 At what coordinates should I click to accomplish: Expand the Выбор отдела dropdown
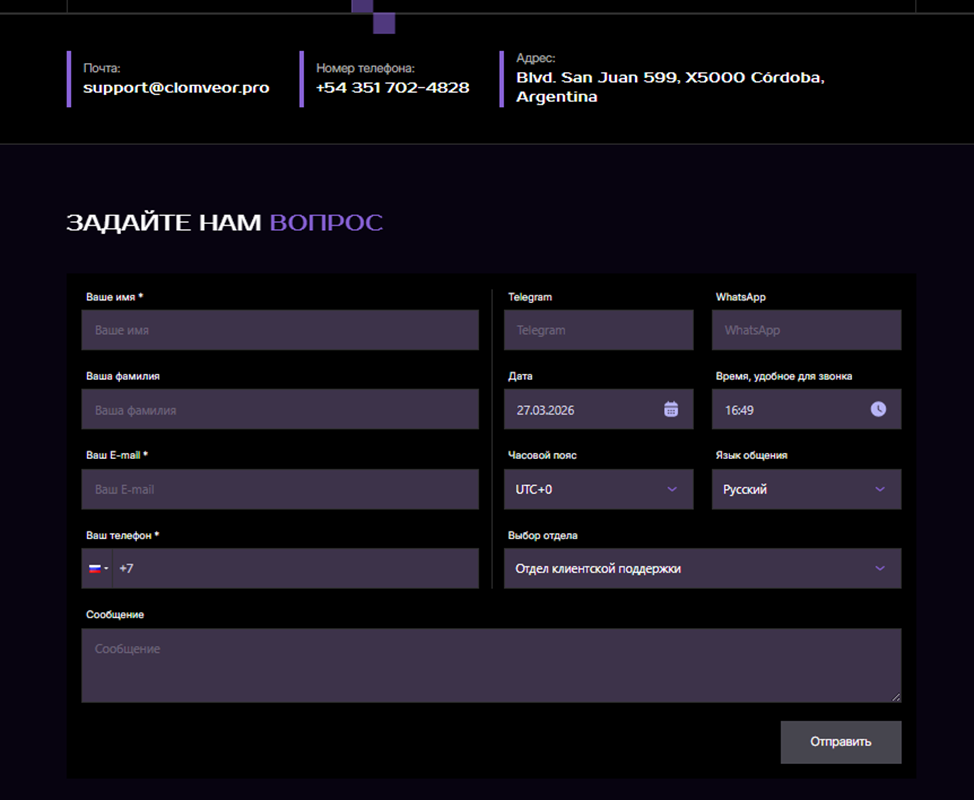(702, 568)
